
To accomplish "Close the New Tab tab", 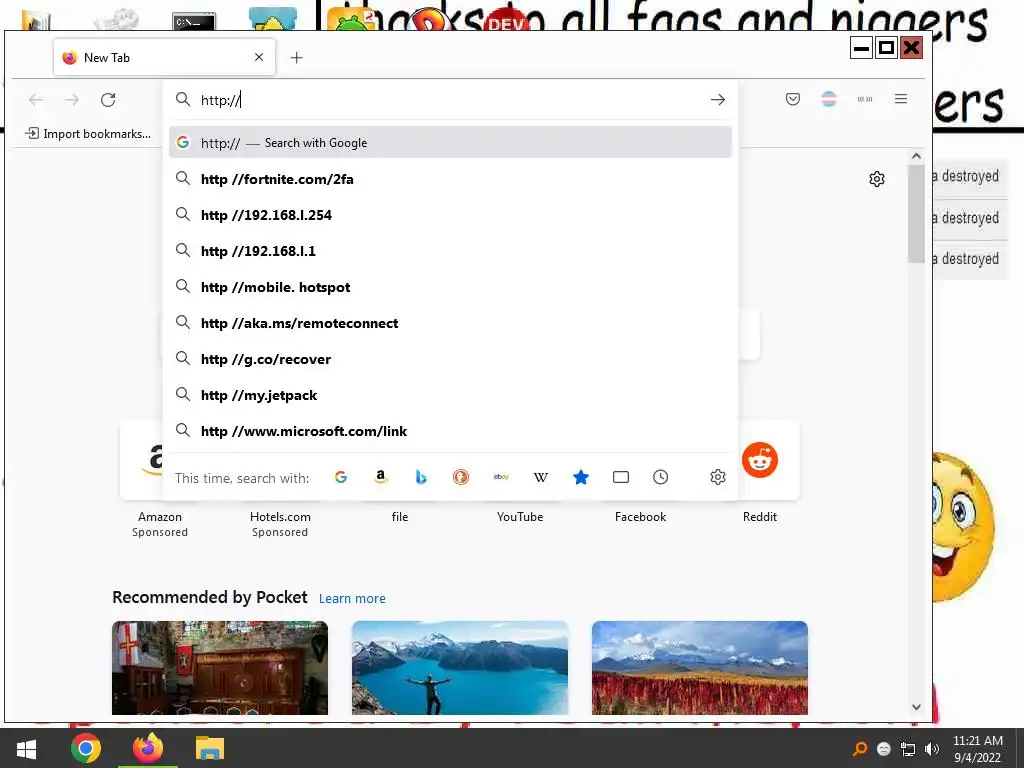I will (x=259, y=57).
